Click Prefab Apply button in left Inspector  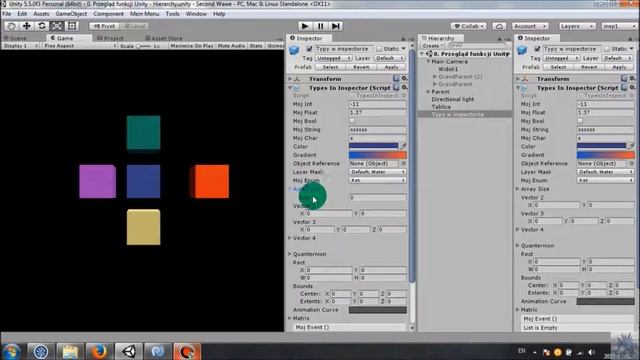click(391, 67)
